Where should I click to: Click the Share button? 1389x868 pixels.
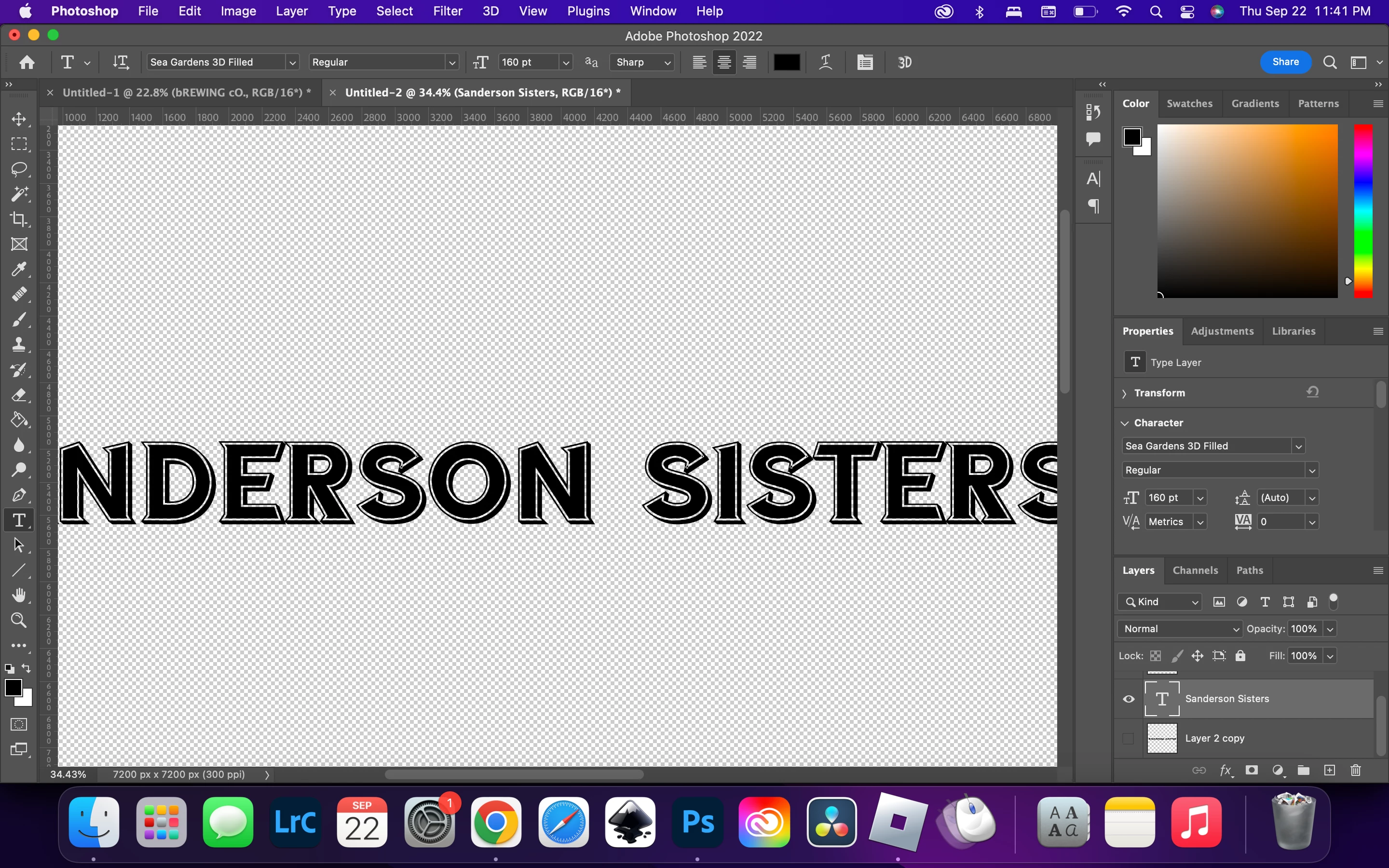1285,62
